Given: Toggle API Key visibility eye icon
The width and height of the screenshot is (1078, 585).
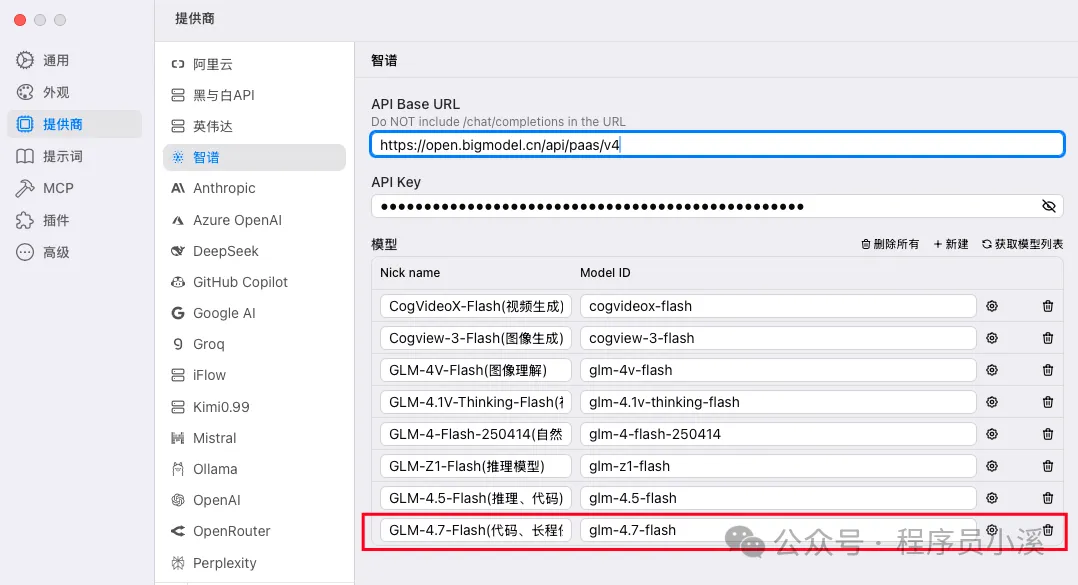Looking at the screenshot, I should click(1048, 206).
